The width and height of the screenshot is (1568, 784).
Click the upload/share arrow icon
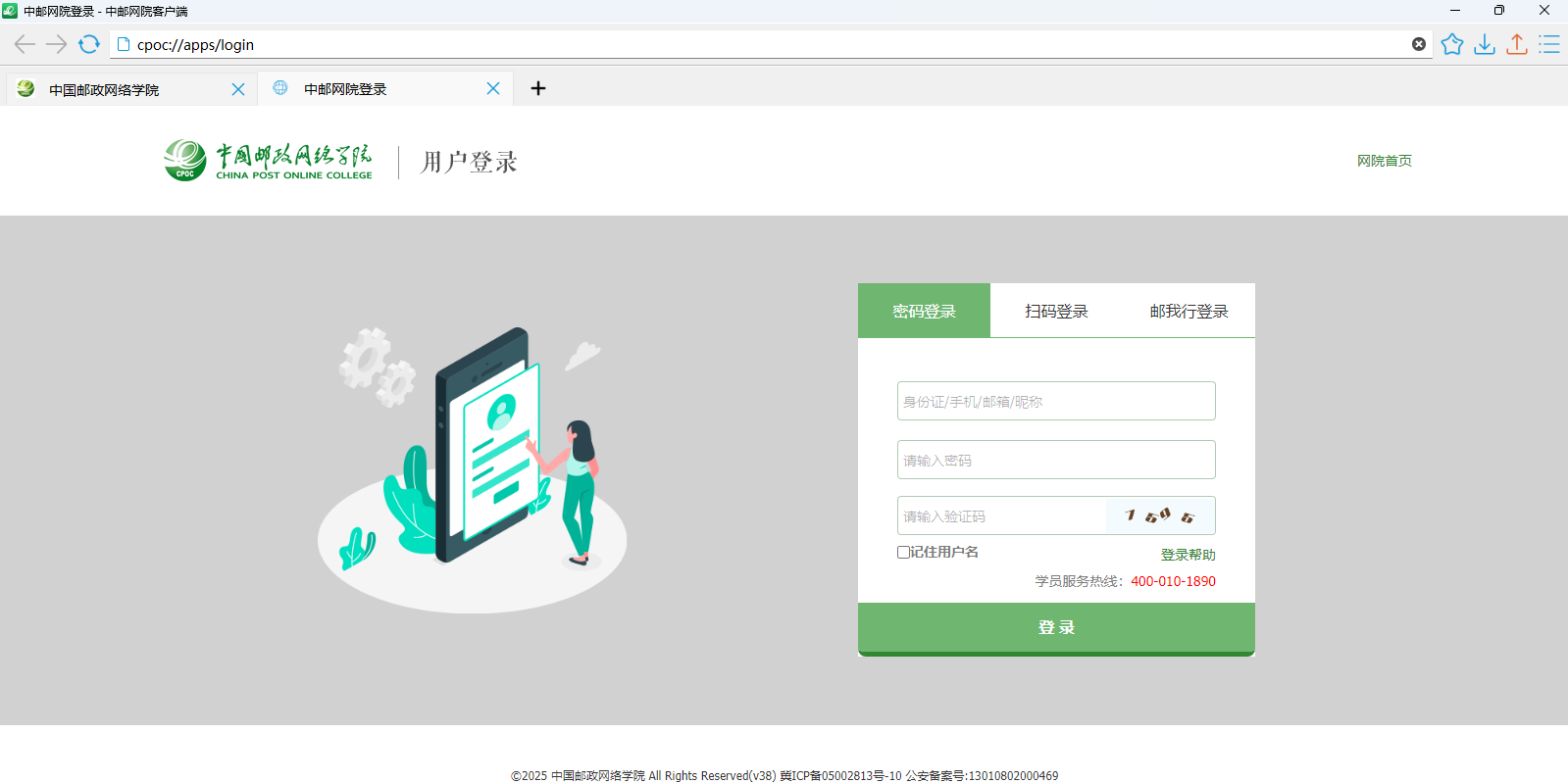(x=1517, y=44)
